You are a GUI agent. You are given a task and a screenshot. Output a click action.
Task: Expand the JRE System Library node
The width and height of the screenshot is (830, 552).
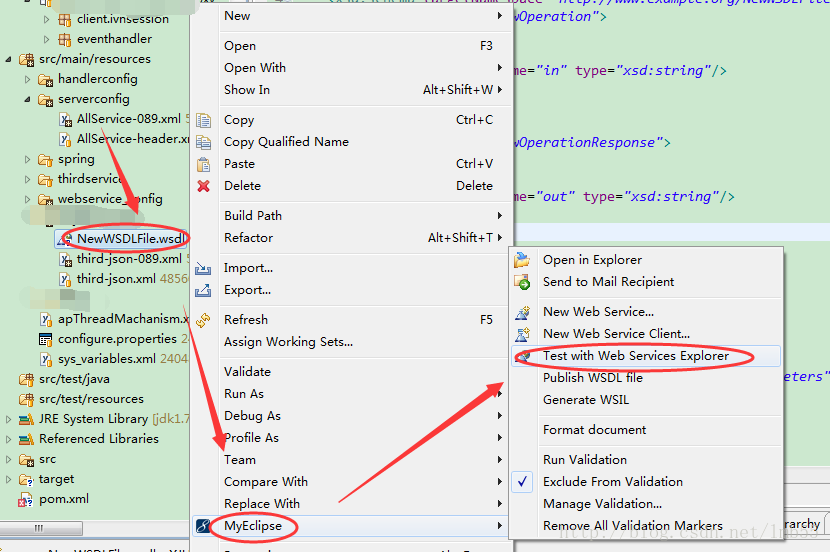tap(8, 419)
